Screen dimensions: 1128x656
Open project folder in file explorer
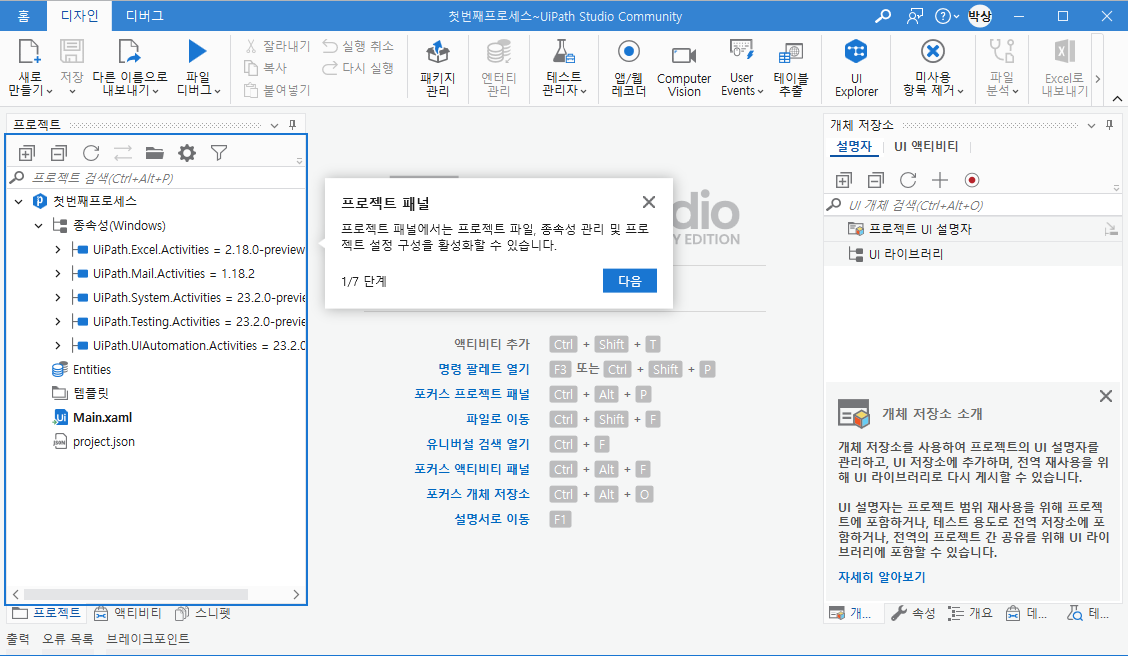(155, 153)
